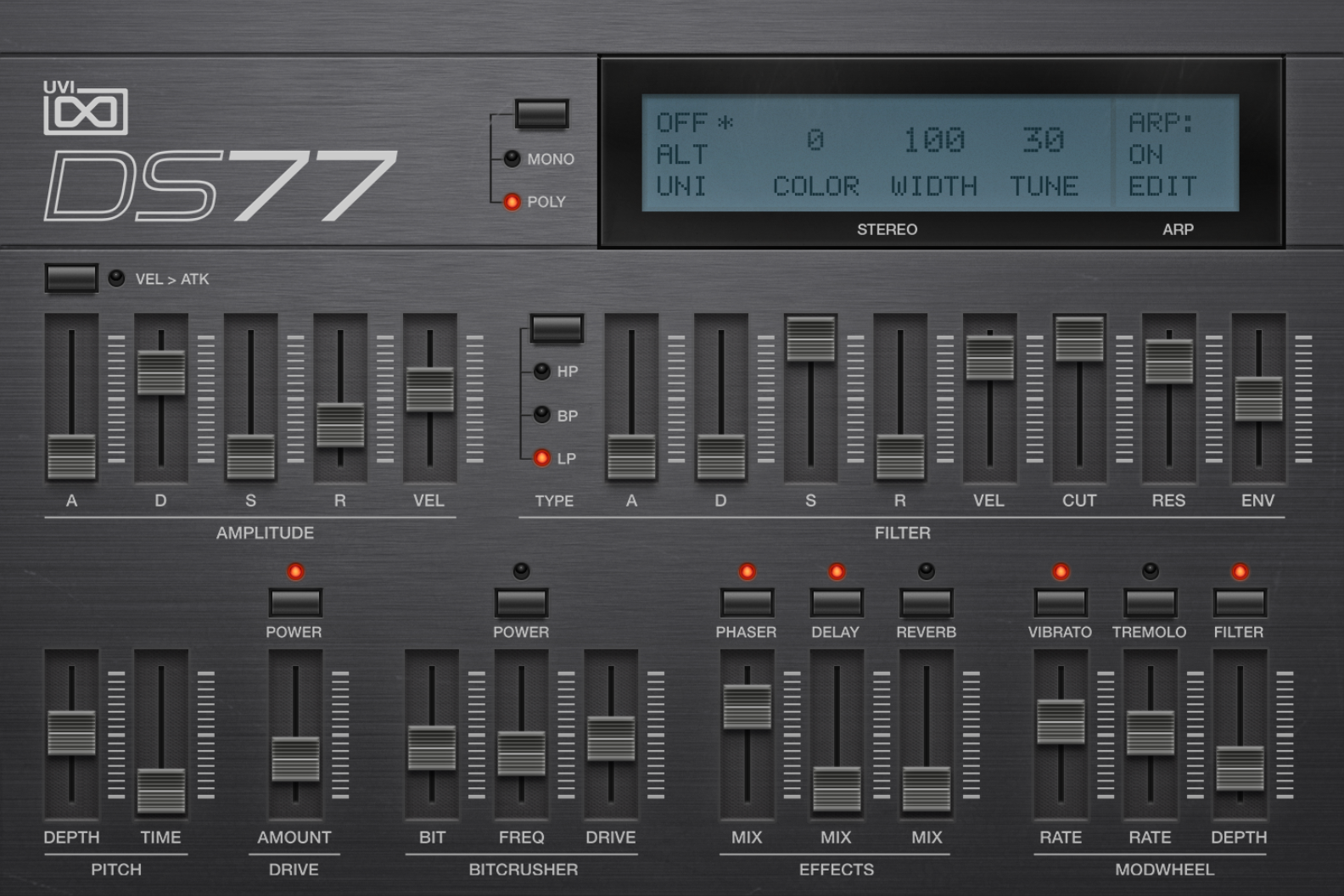The height and width of the screenshot is (896, 1344).
Task: Click the stereo UNI mode in display
Action: click(681, 187)
